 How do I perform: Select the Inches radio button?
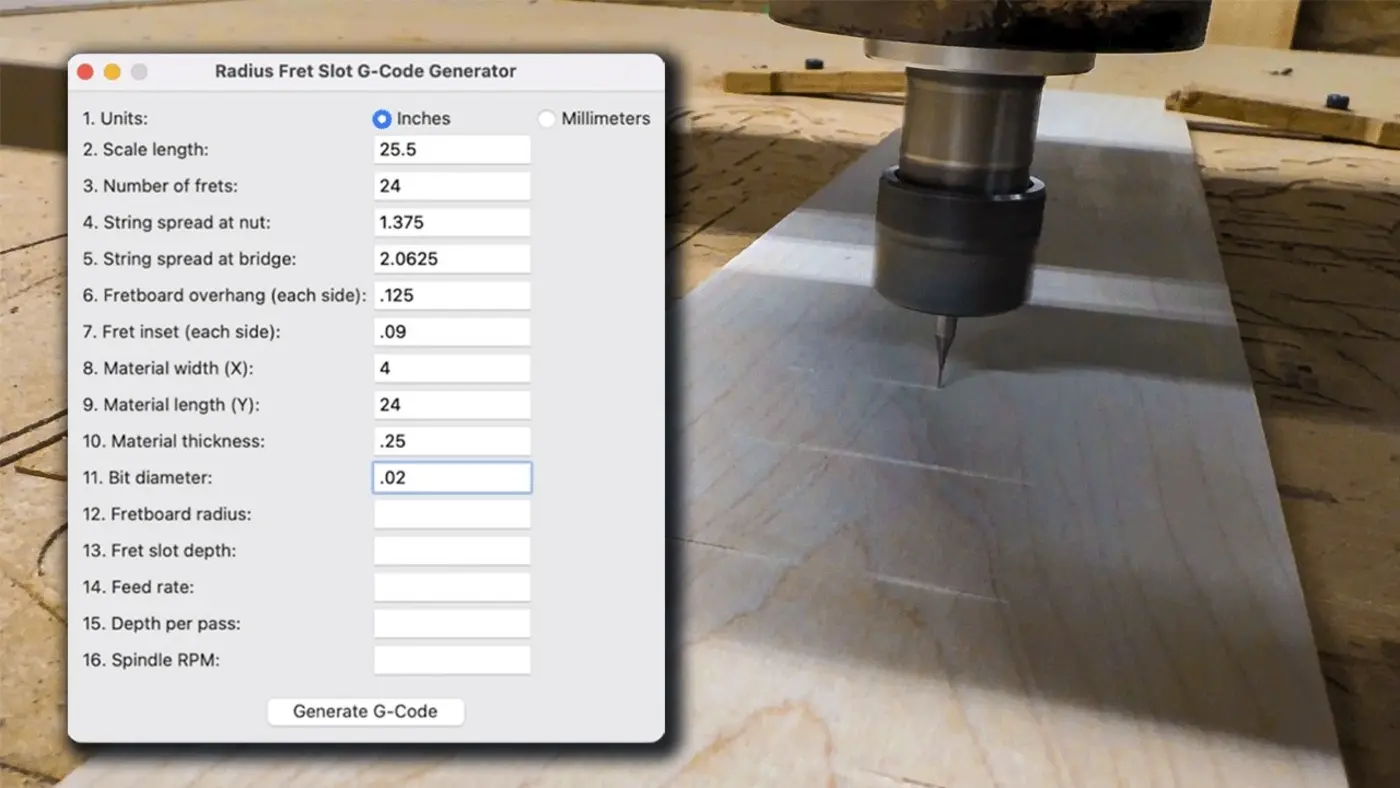pyautogui.click(x=382, y=118)
